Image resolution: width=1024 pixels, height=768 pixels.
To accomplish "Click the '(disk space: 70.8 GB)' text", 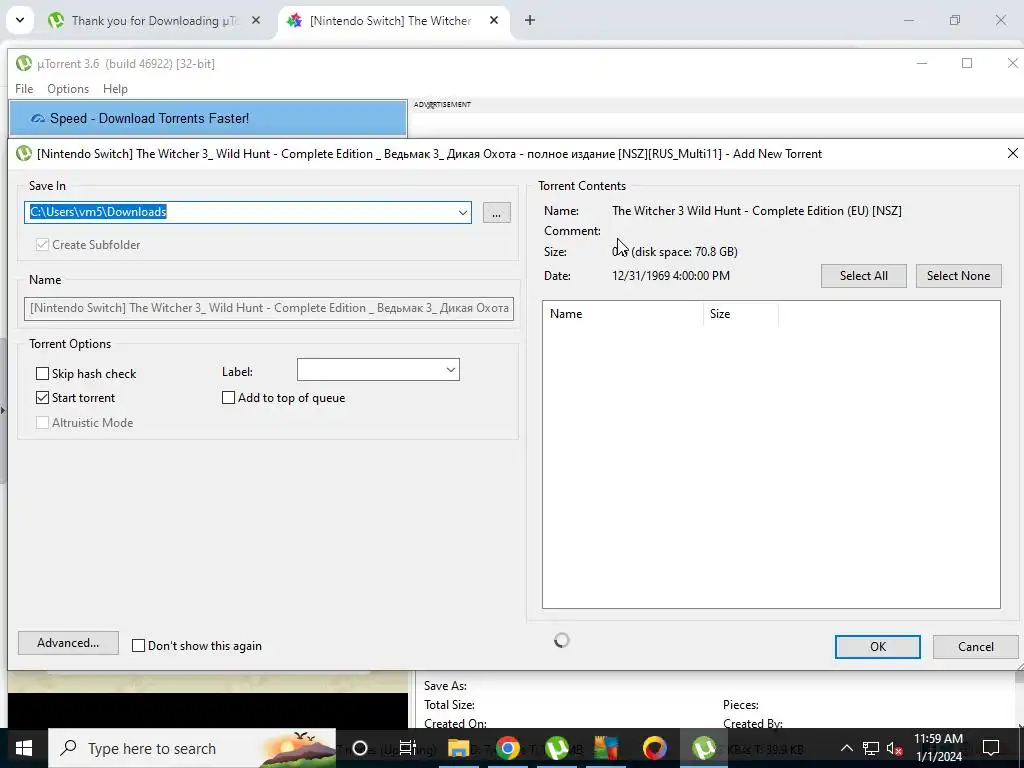I will click(x=684, y=251).
